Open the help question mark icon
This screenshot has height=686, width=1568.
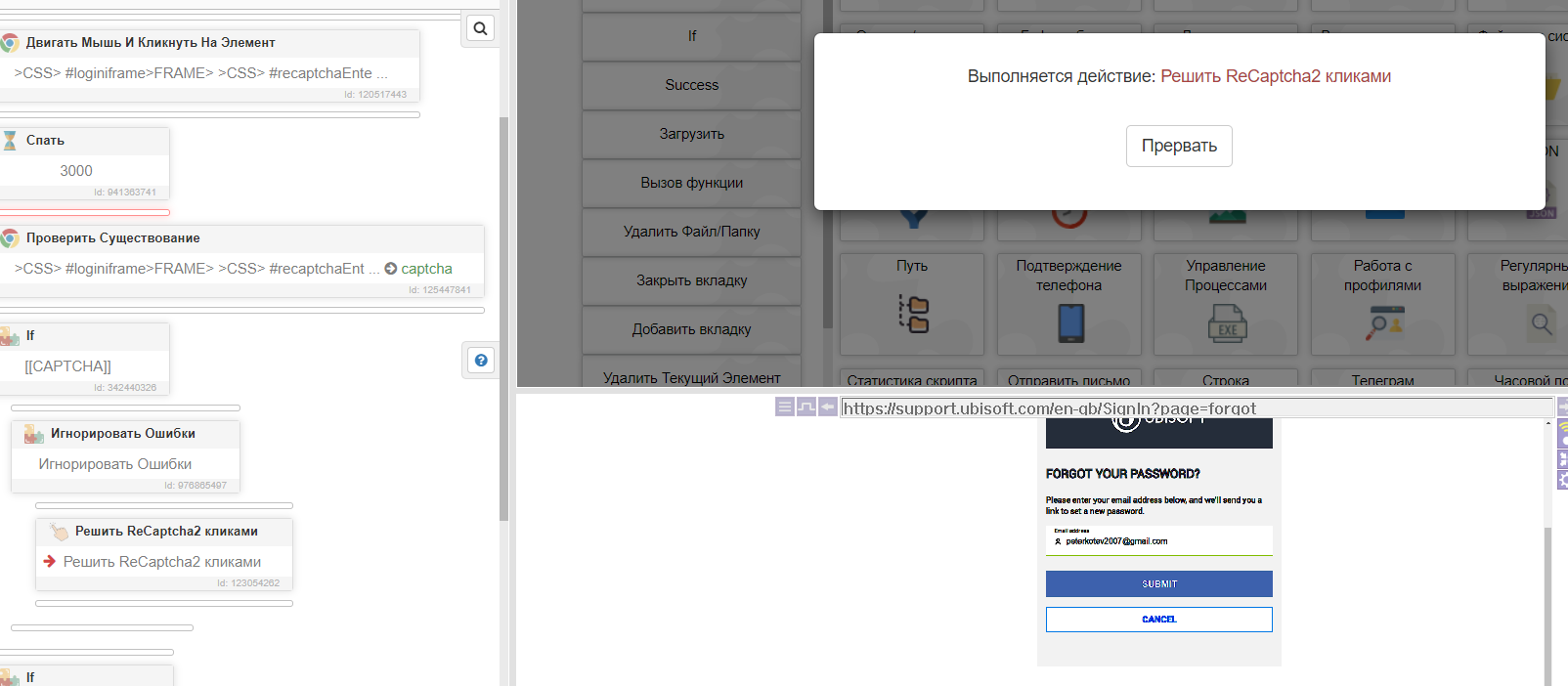pos(480,361)
